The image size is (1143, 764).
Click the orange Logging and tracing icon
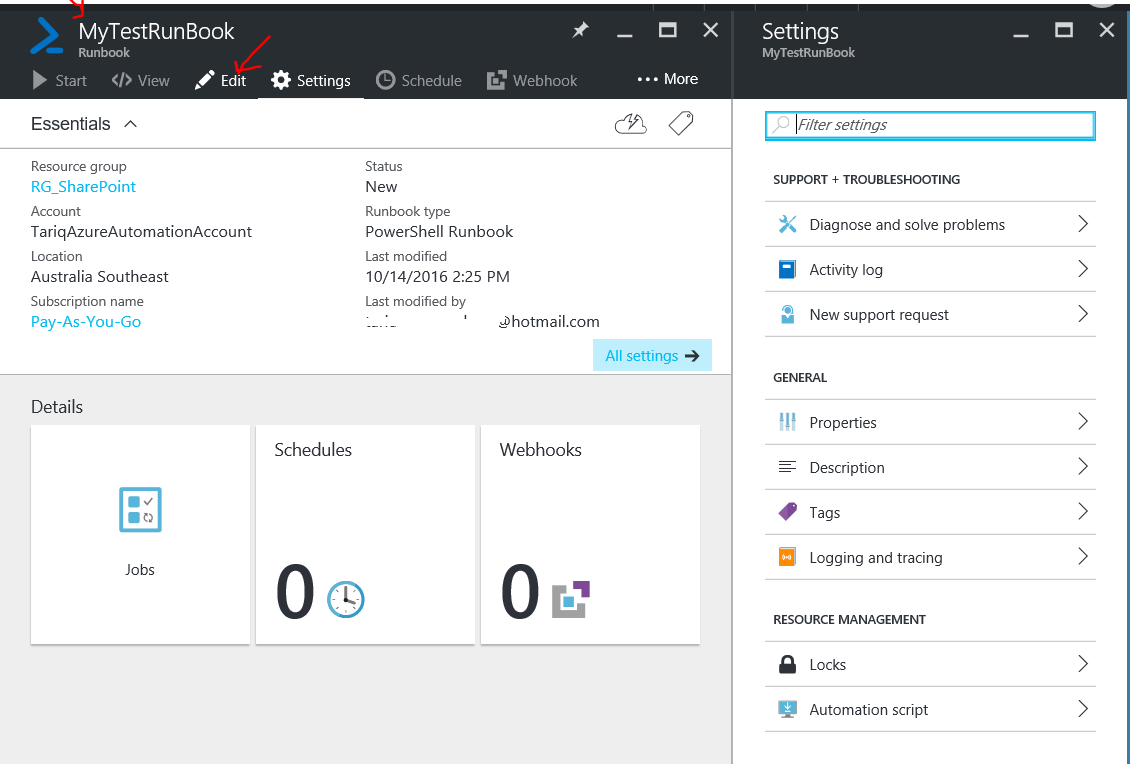(x=787, y=557)
